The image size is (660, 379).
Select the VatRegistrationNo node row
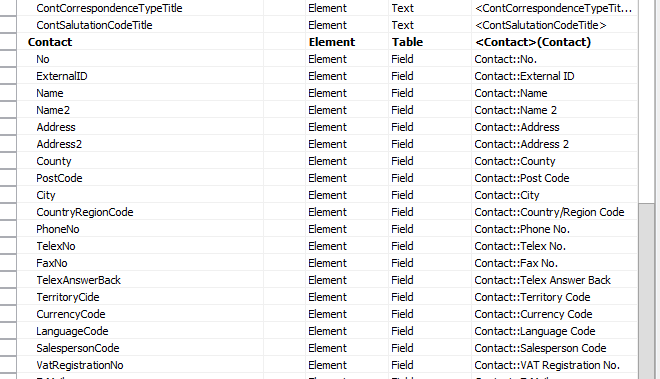327,365
